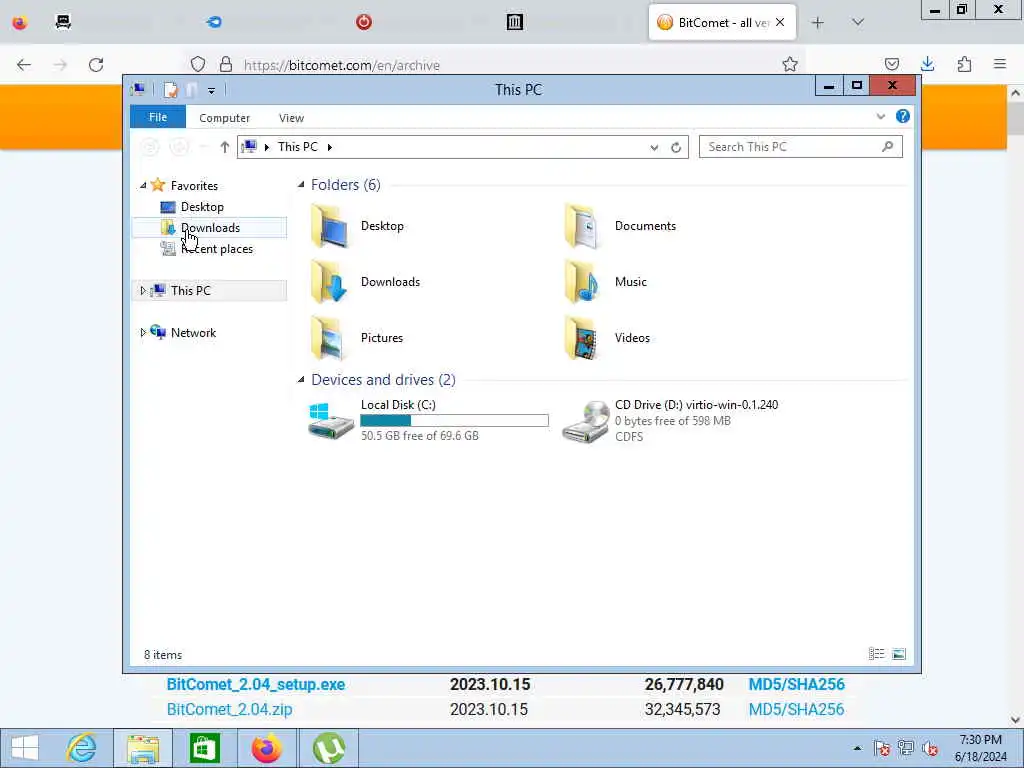Select CD Drive (D:) virtio-win
This screenshot has height=768, width=1024.
point(671,420)
